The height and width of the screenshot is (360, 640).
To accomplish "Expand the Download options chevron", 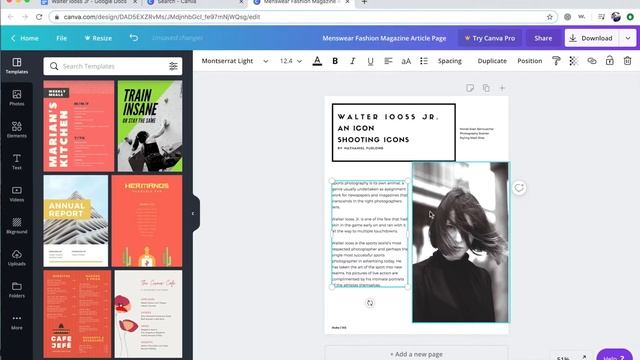I will [628, 38].
